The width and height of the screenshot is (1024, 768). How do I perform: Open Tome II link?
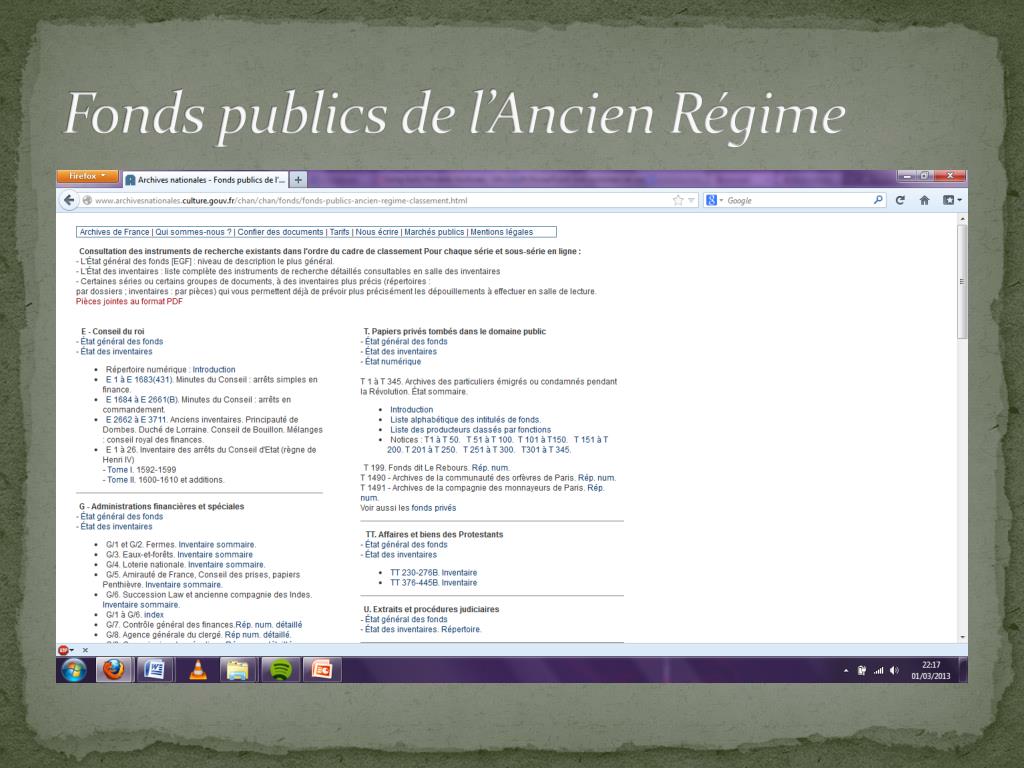[121, 480]
